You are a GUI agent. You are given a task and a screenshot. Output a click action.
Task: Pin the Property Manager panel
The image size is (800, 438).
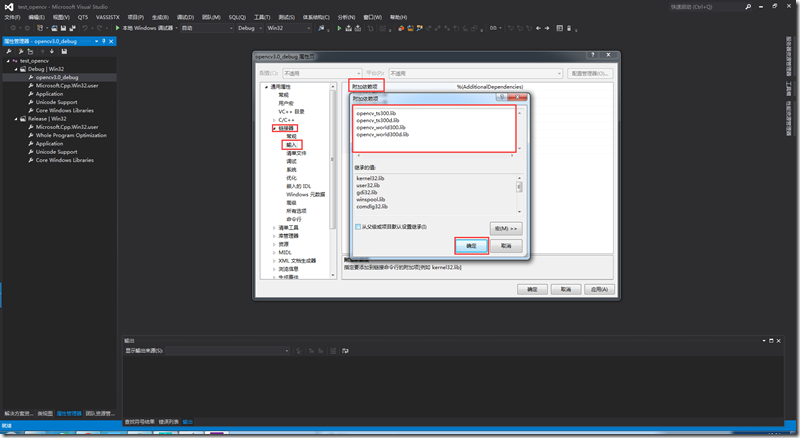104,41
